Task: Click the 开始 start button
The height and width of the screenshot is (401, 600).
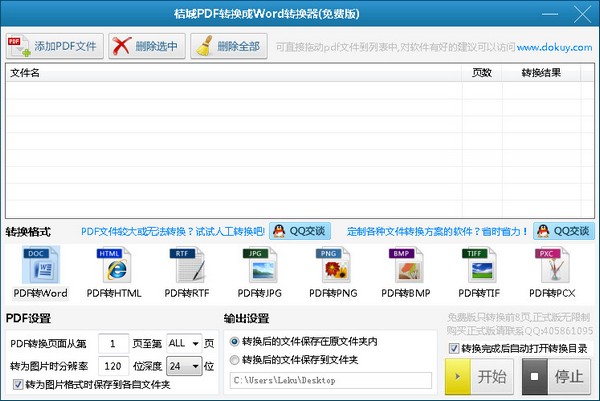Action: pyautogui.click(x=479, y=377)
